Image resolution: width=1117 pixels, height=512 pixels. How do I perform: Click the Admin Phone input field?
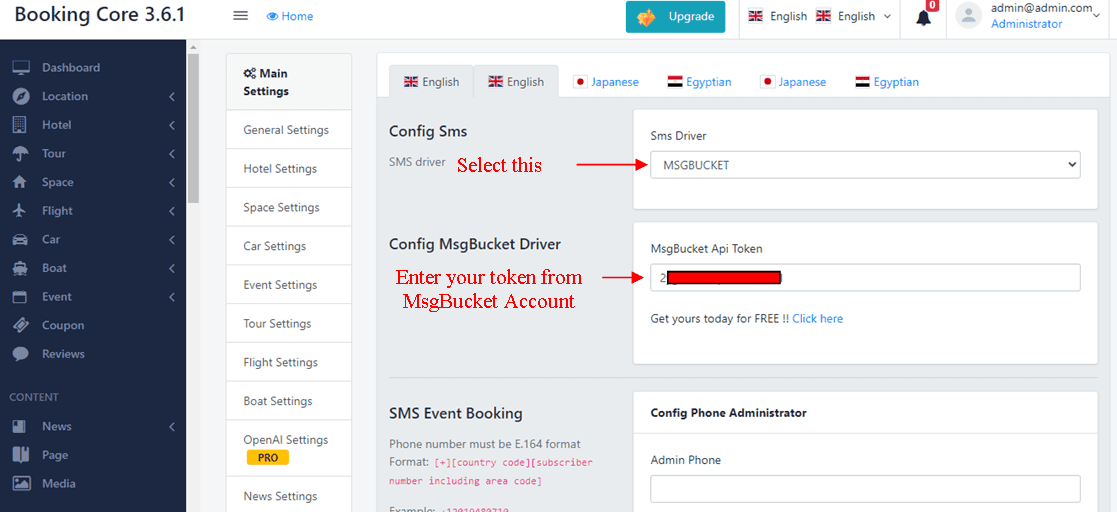[x=865, y=488]
